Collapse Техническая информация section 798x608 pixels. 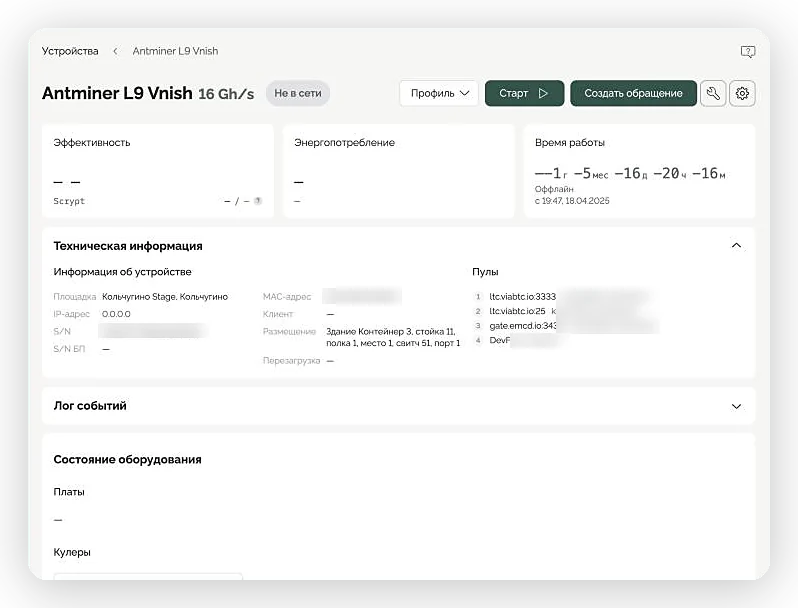click(x=736, y=246)
